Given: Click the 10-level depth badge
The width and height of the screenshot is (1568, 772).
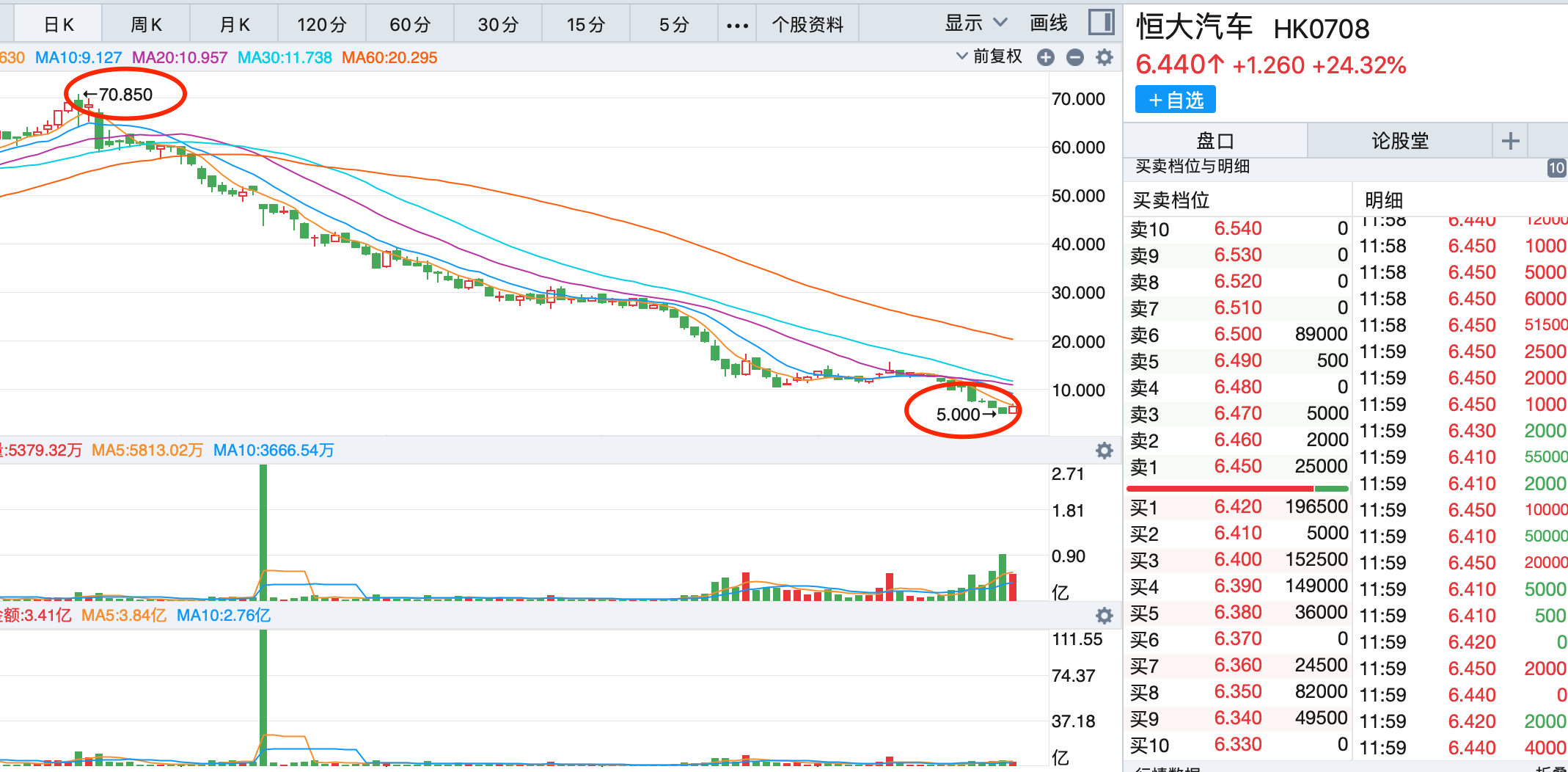Looking at the screenshot, I should pos(1556,168).
